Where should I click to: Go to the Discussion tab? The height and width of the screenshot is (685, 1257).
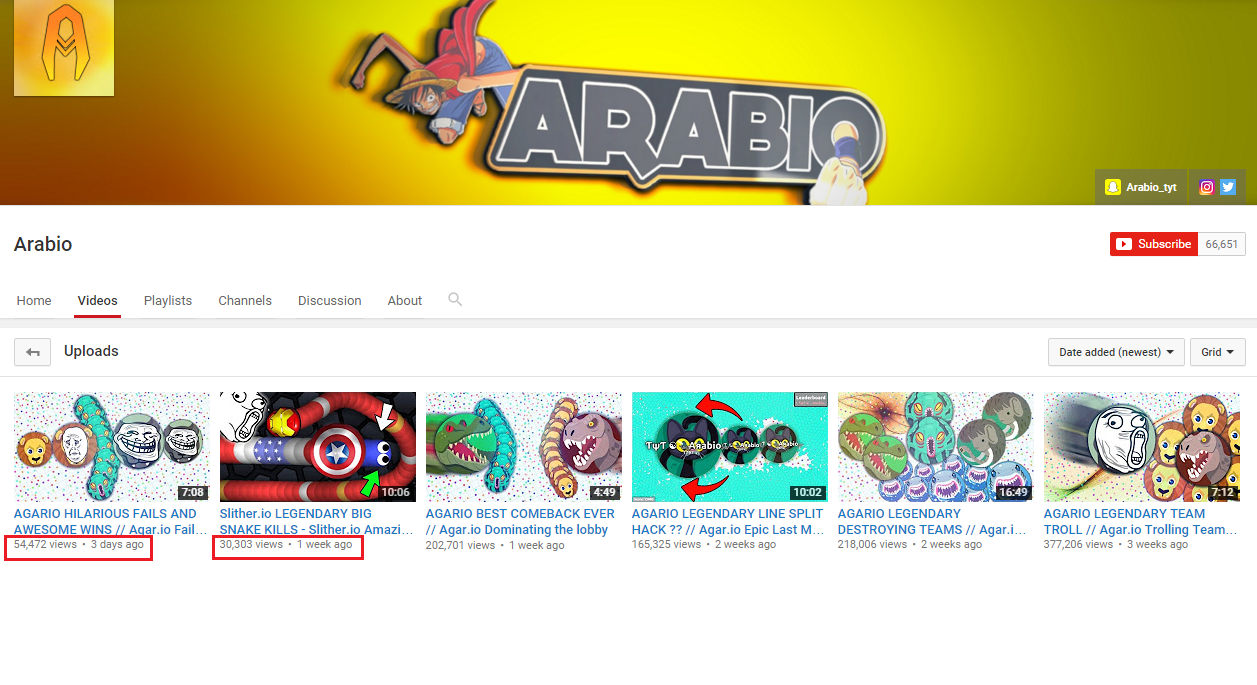[330, 300]
